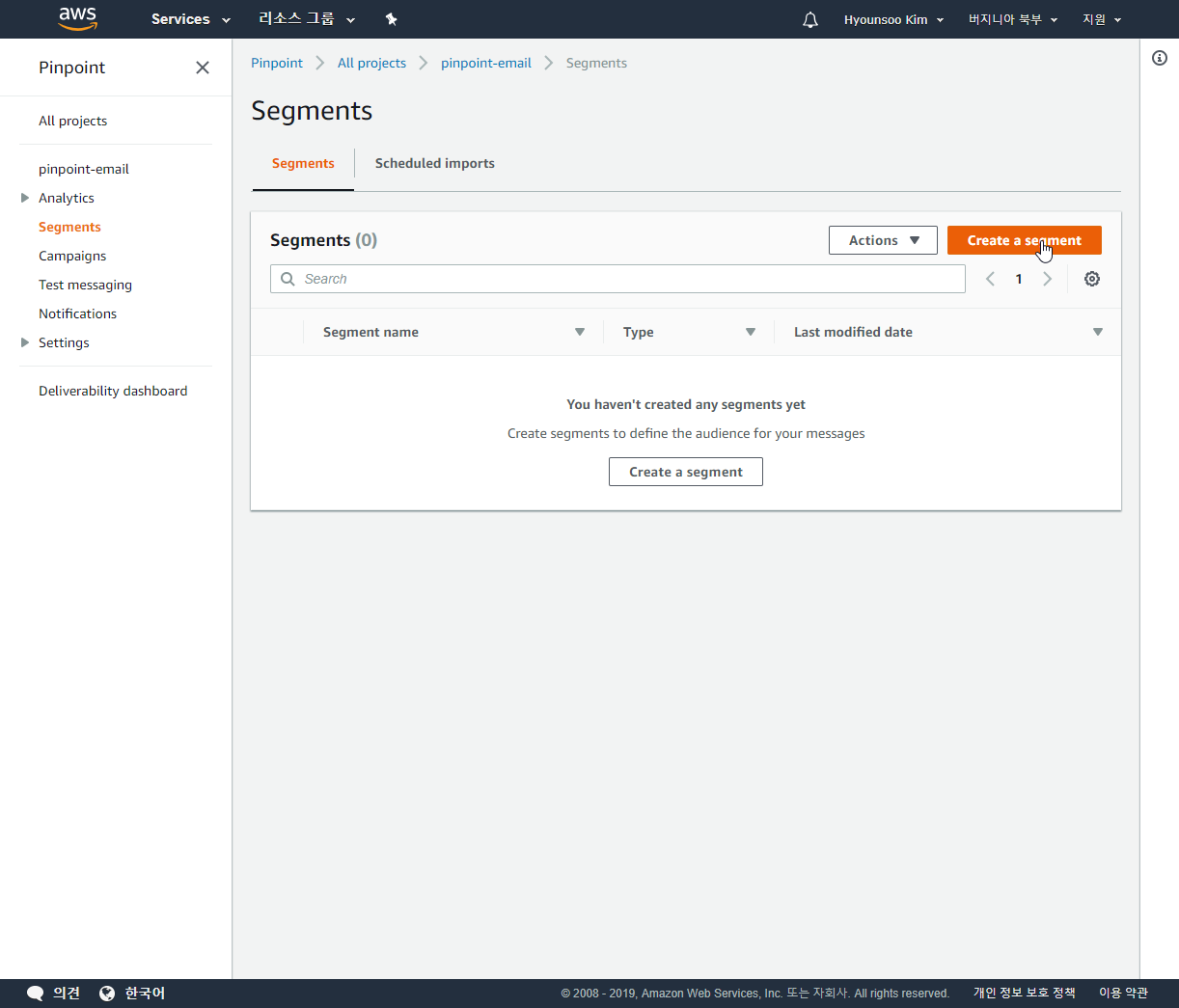Open the 지원 support menu
This screenshot has height=1008, width=1179.
pos(1102,19)
